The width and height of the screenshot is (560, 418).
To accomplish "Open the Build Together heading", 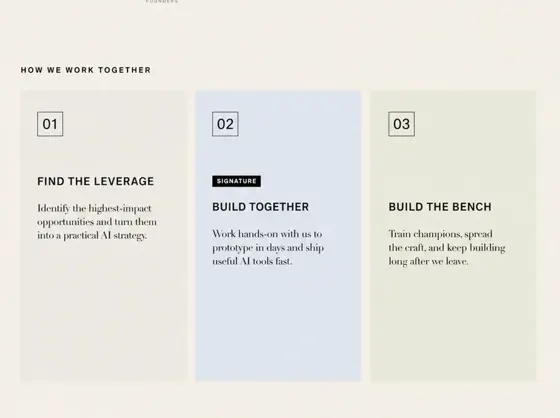I will (261, 207).
